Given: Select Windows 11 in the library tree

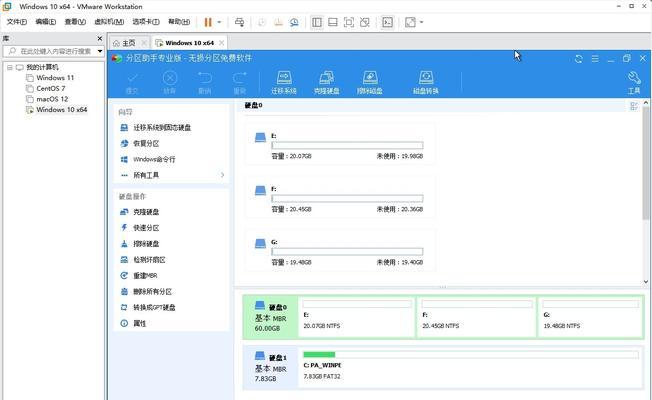Looking at the screenshot, I should coord(55,78).
